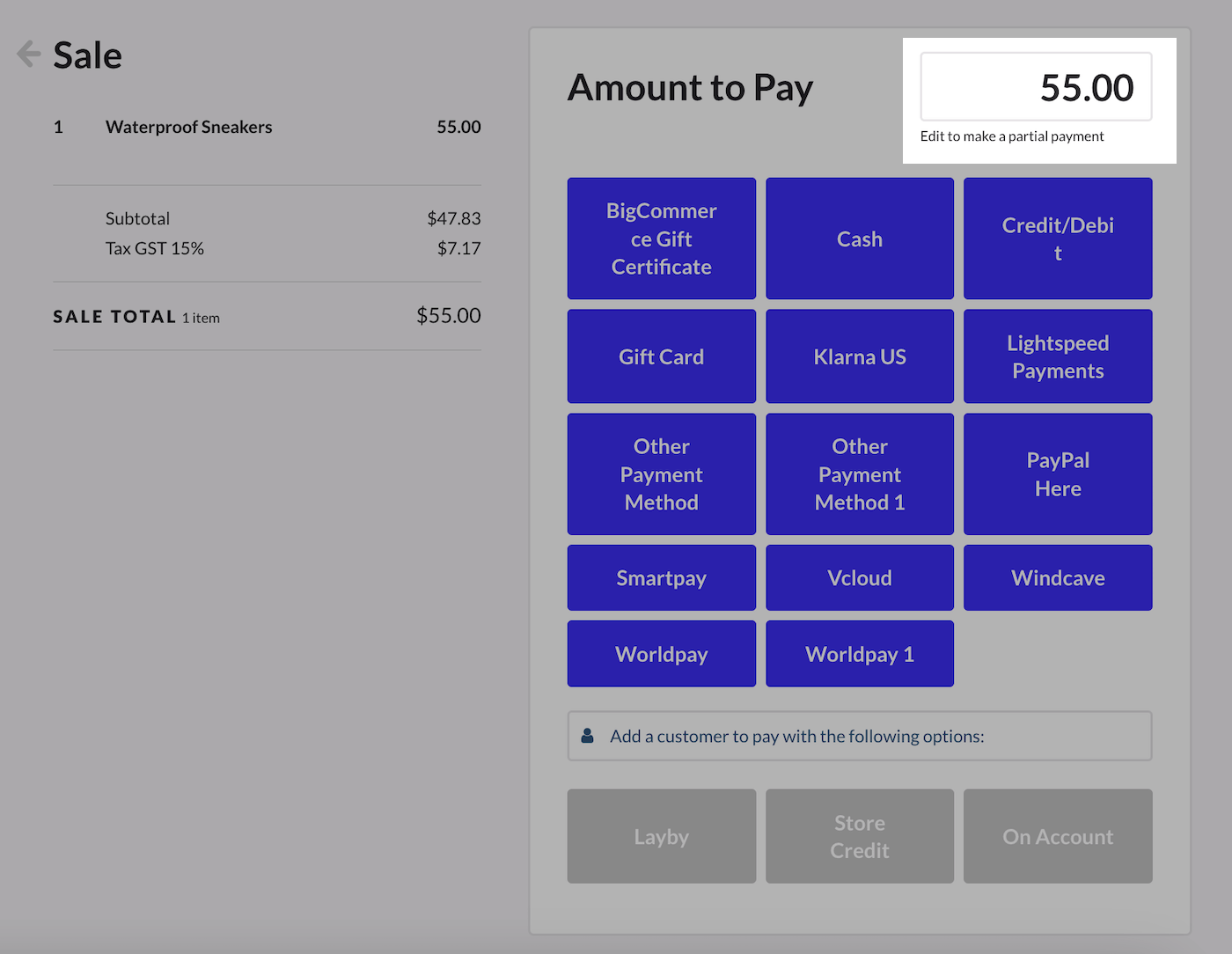This screenshot has height=954, width=1232.
Task: Pay with PayPal Here
Action: click(x=1058, y=474)
